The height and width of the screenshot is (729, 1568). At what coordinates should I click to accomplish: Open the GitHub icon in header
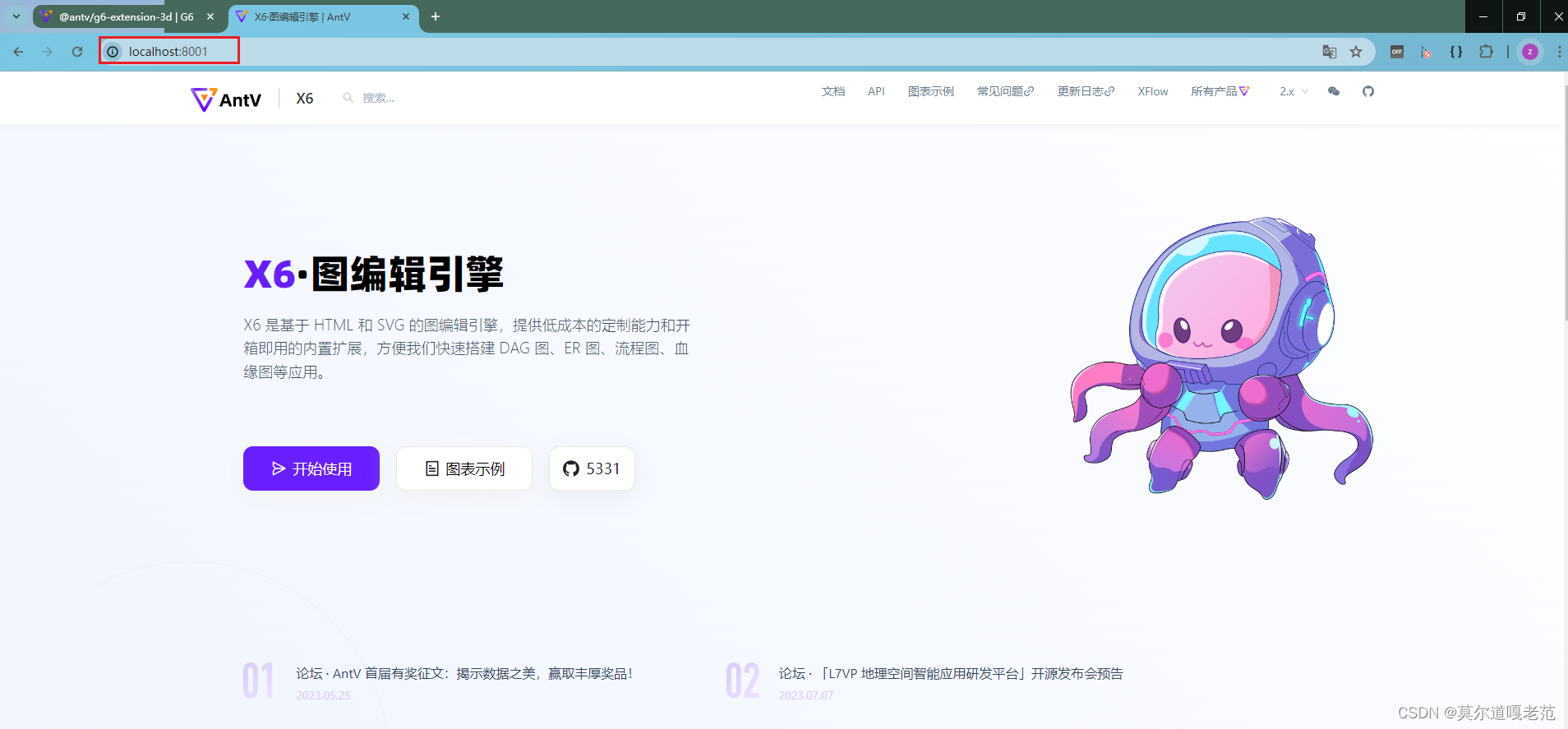(x=1368, y=91)
